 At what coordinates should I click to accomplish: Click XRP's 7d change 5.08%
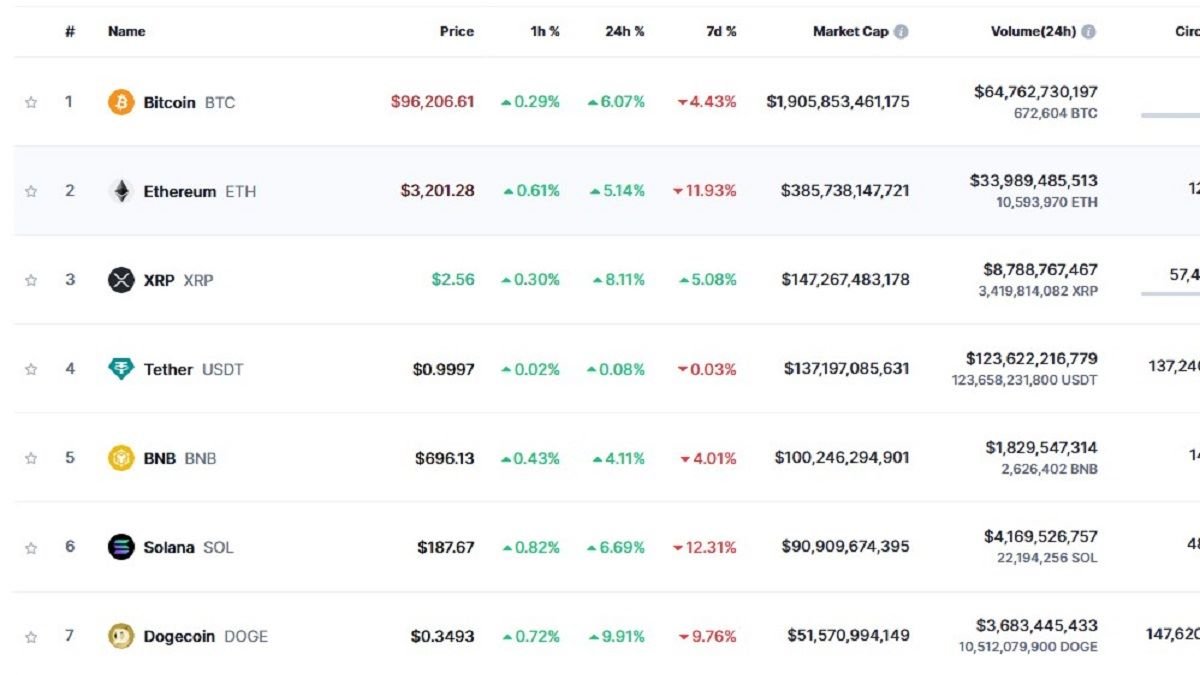click(x=708, y=280)
